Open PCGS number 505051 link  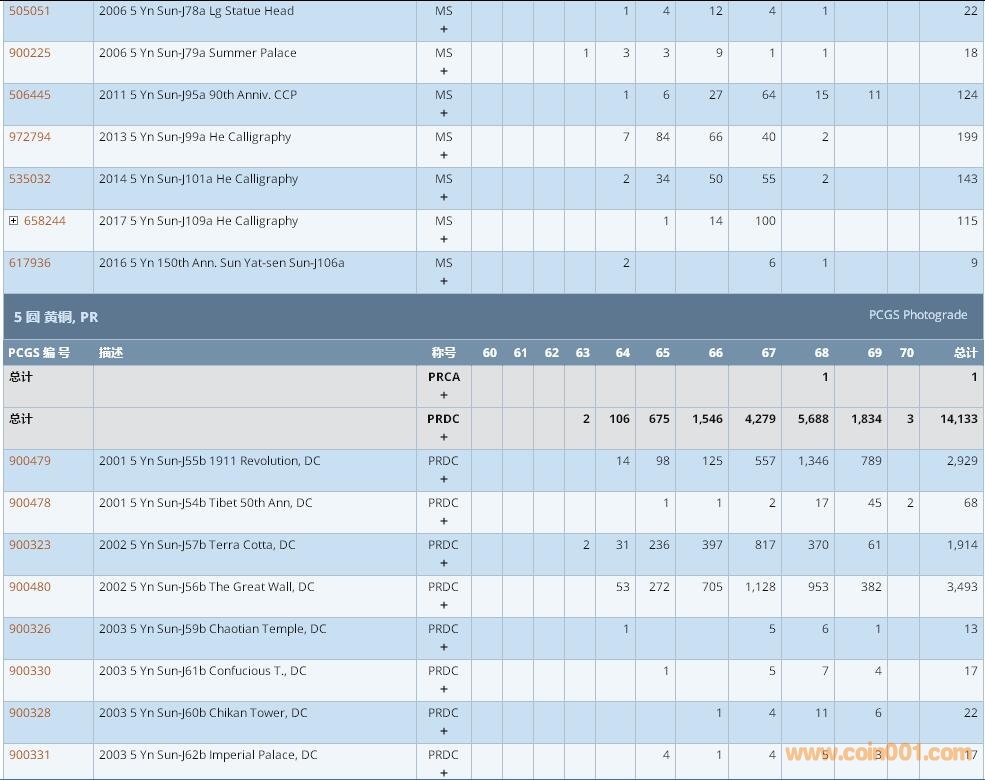29,11
